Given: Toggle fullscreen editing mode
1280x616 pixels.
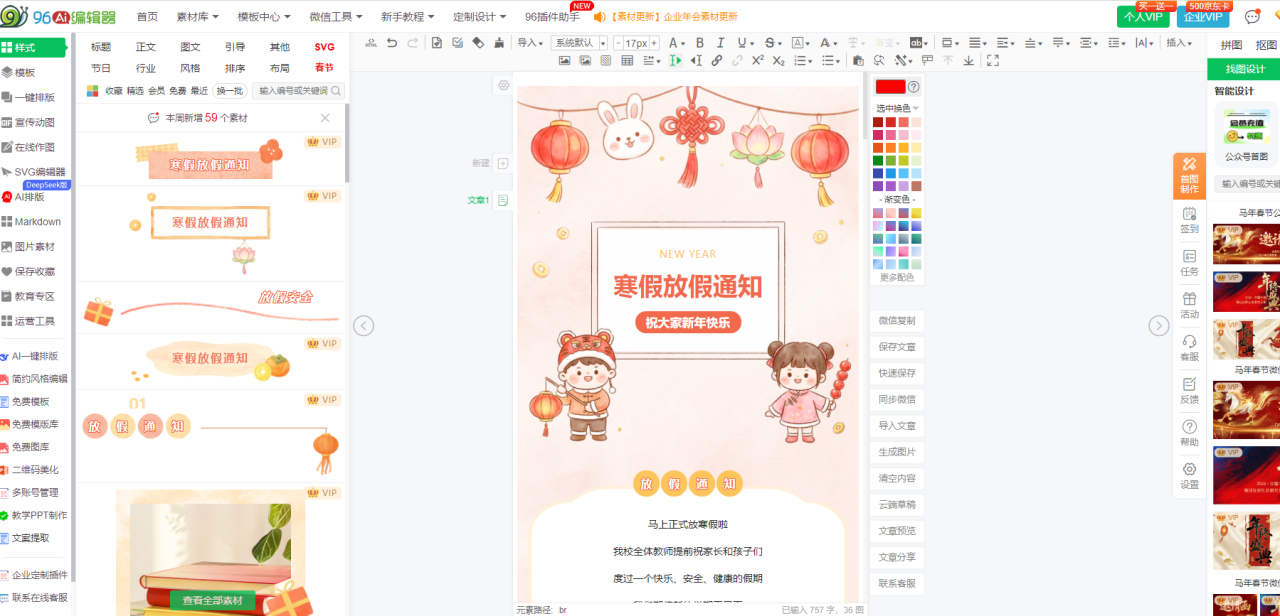Looking at the screenshot, I should click(992, 61).
